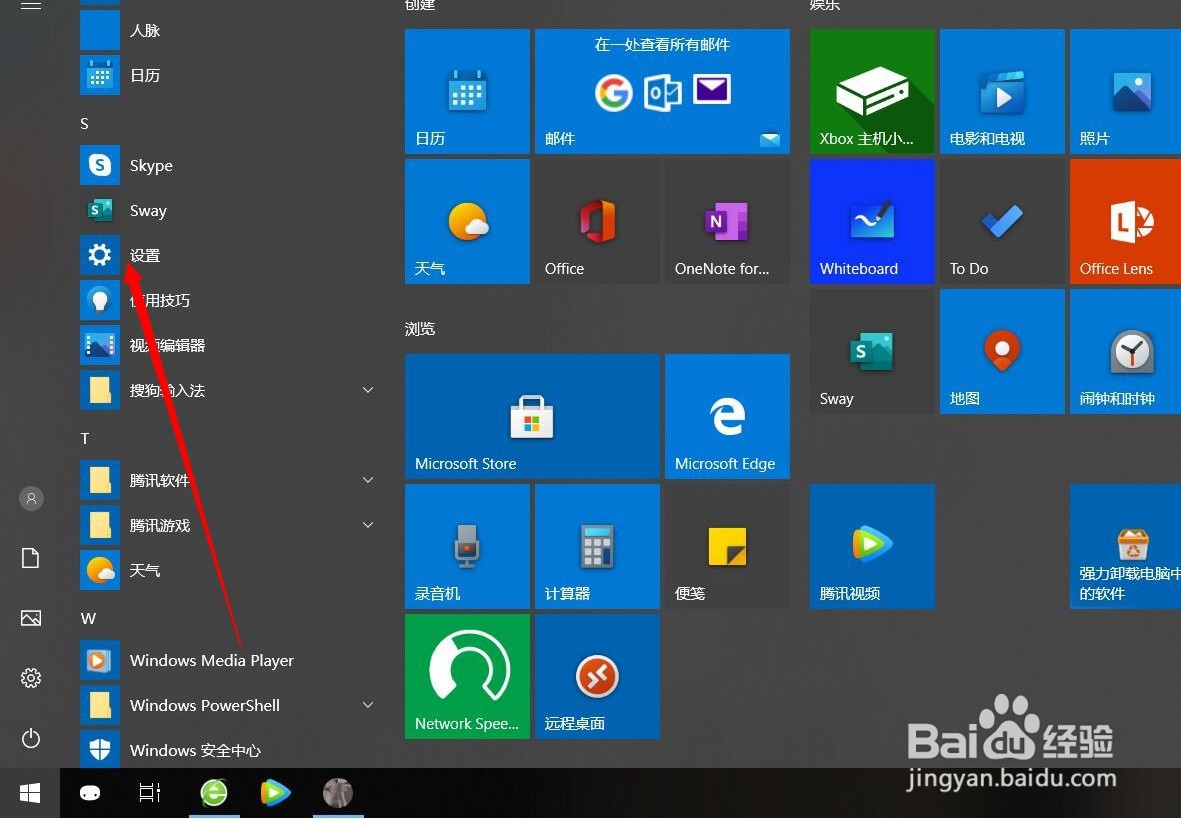Open the lightbulb tips app in list
Image resolution: width=1181 pixels, height=819 pixels.
[x=226, y=300]
